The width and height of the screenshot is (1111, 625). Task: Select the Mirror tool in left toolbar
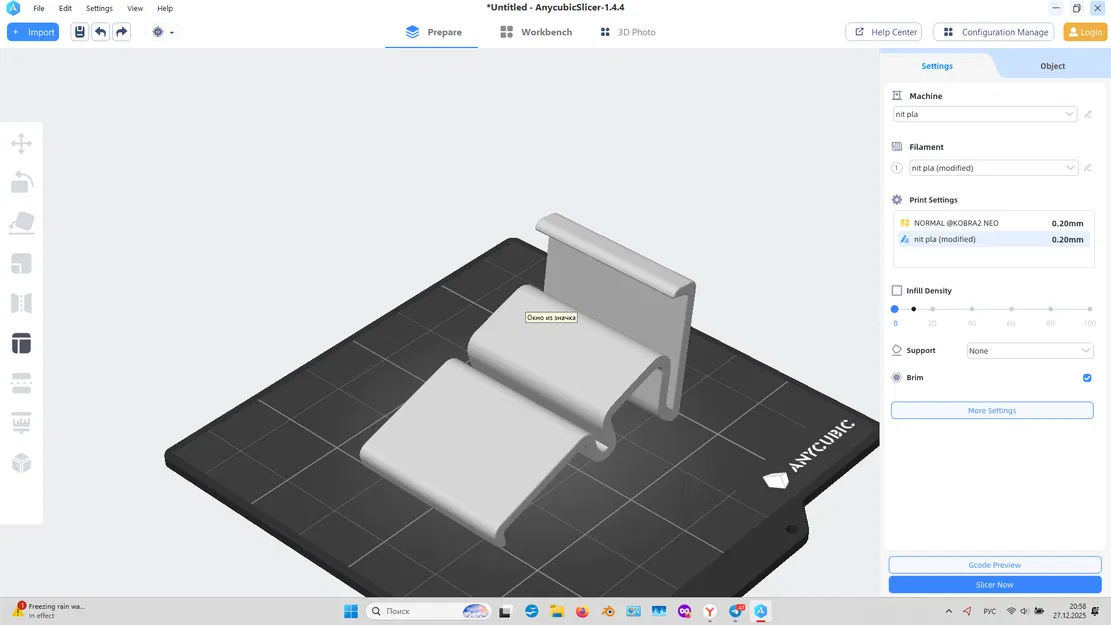21,303
